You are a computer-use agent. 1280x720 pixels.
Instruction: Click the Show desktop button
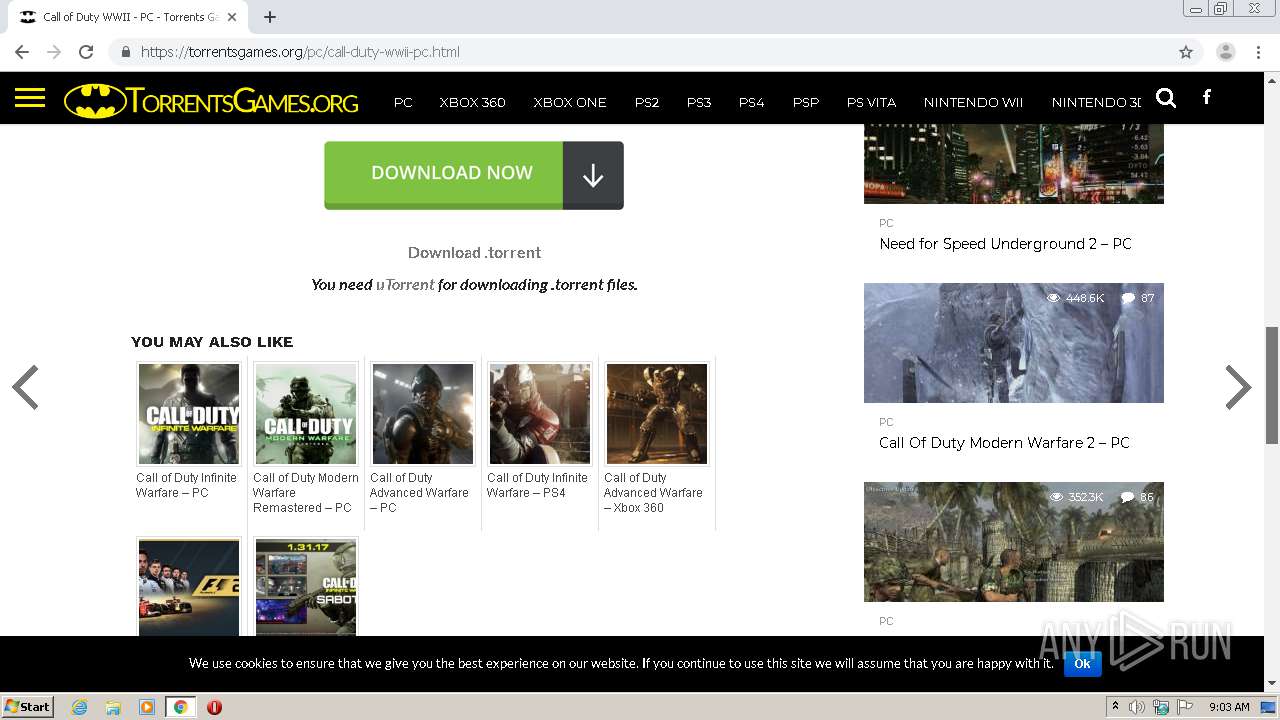pos(1268,707)
